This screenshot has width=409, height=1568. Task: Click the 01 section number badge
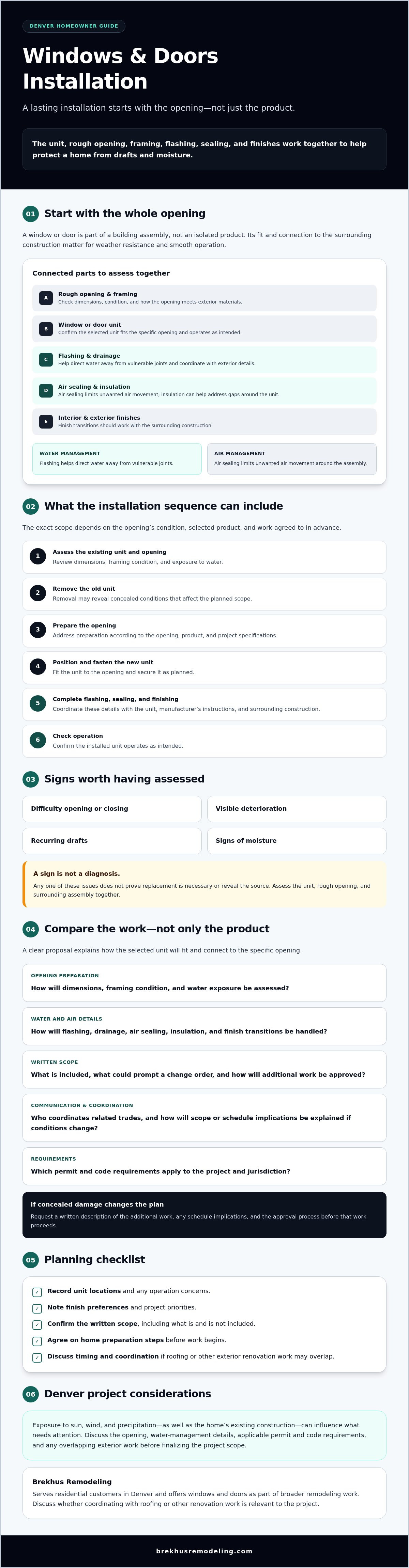click(30, 214)
